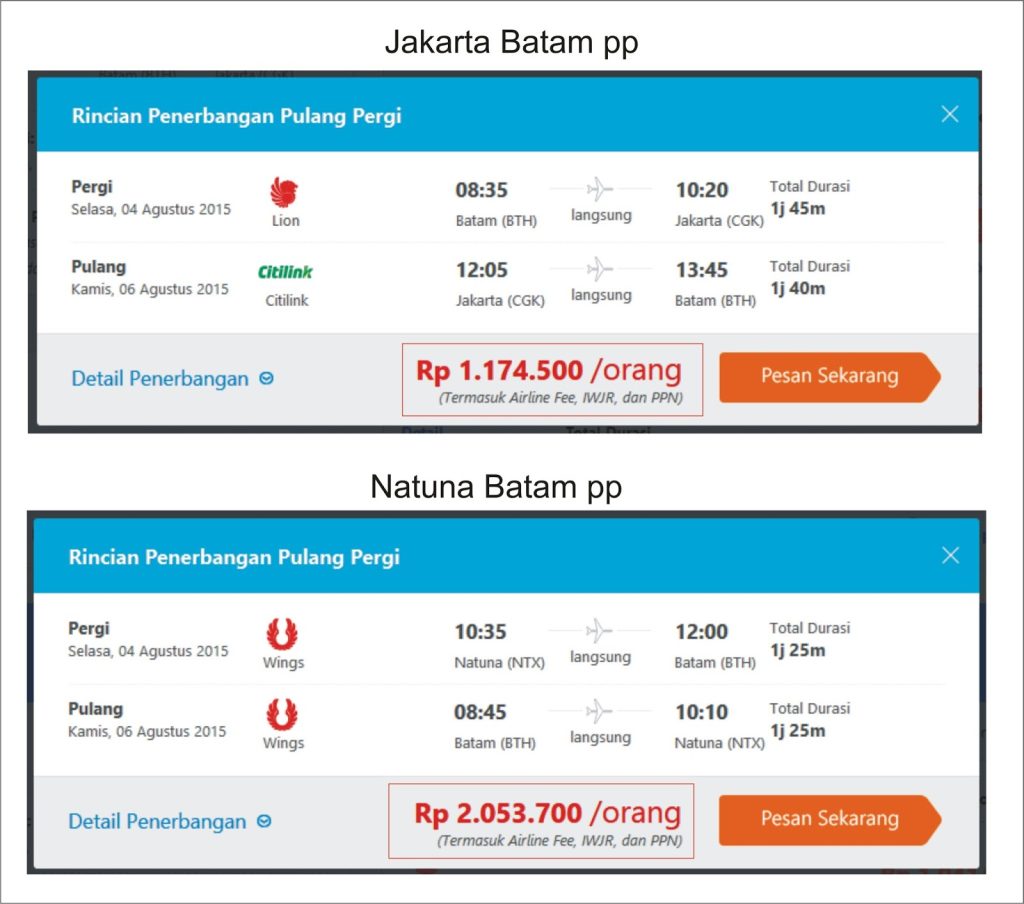Screen dimensions: 1024x904
Task: Click chevron beside Detail Penerbangan, top panel
Action: tap(266, 379)
